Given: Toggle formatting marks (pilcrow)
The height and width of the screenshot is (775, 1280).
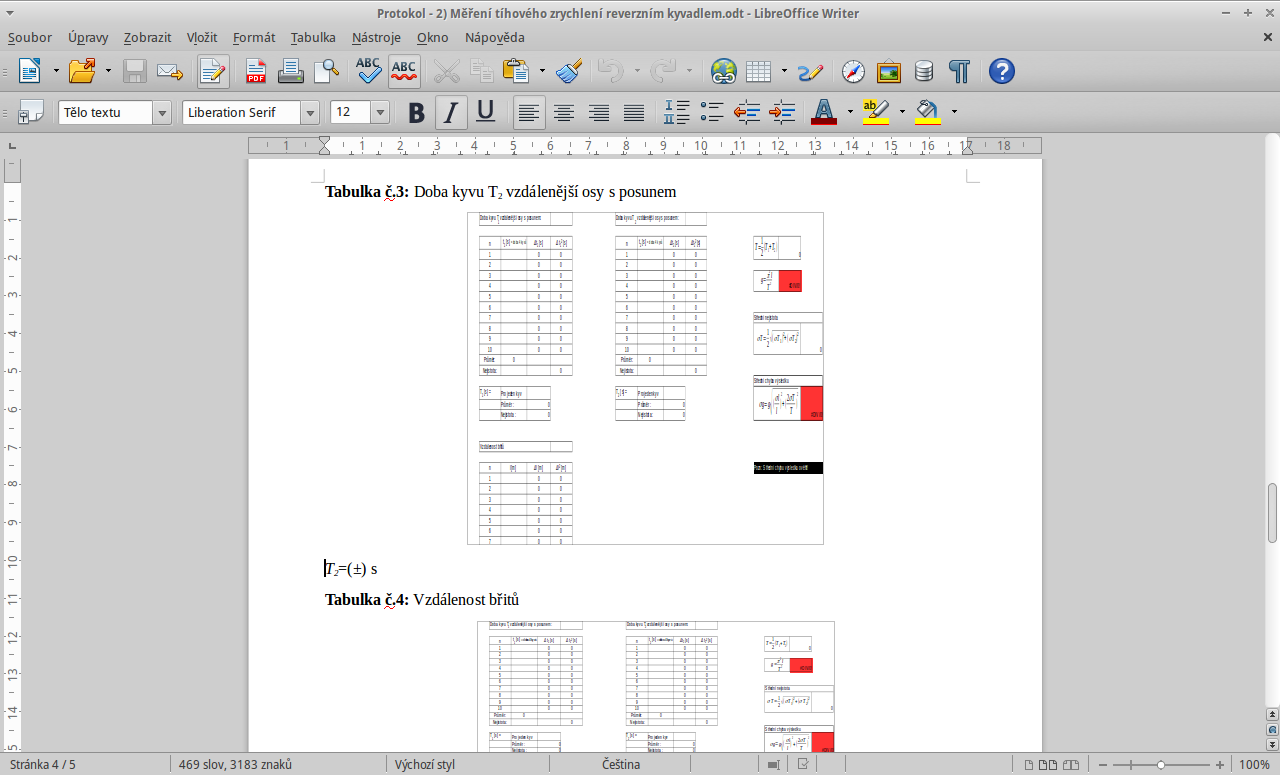Looking at the screenshot, I should click(959, 71).
